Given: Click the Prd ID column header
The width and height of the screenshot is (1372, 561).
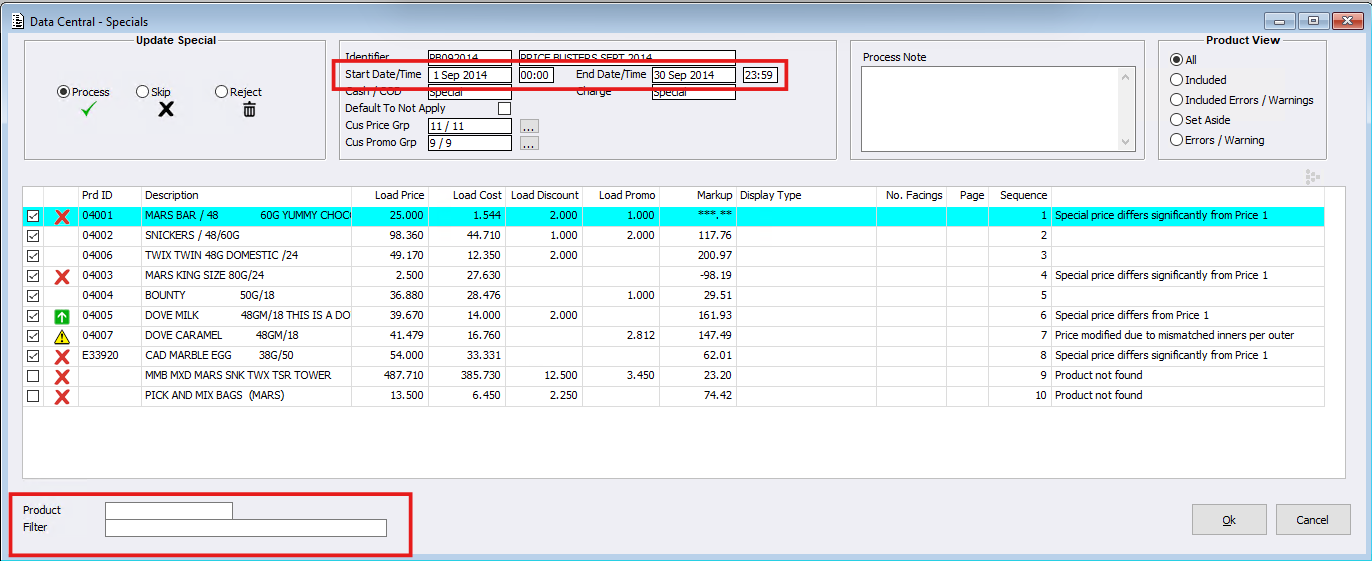Looking at the screenshot, I should (110, 196).
